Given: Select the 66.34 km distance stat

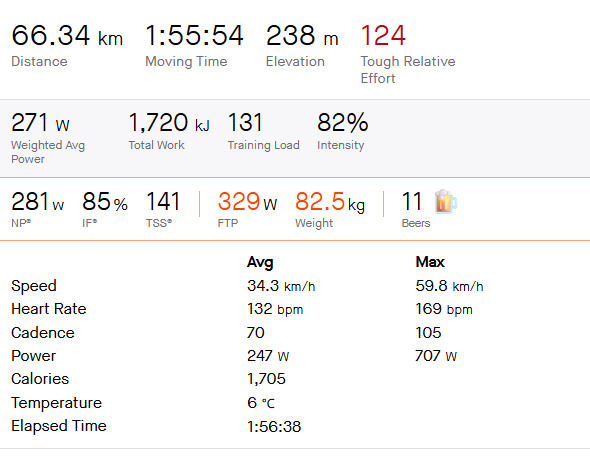Looking at the screenshot, I should point(67,35).
